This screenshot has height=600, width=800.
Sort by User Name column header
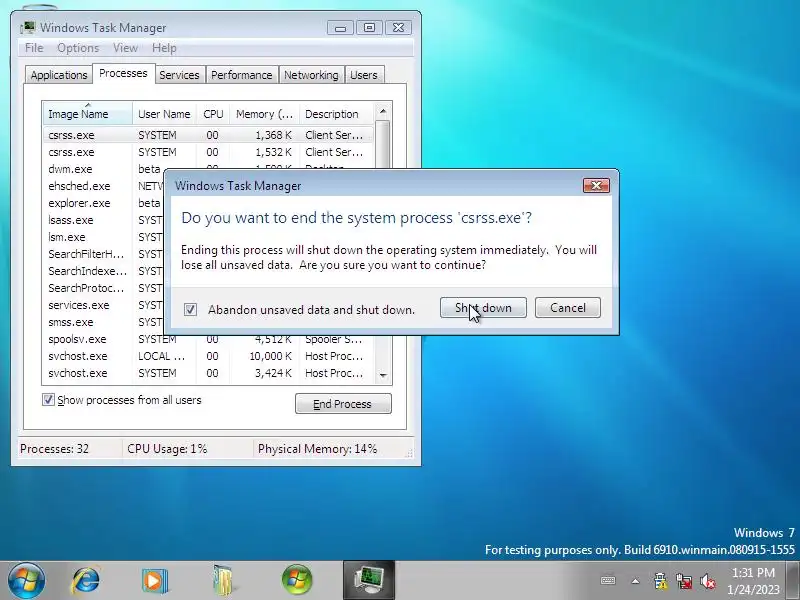click(164, 114)
